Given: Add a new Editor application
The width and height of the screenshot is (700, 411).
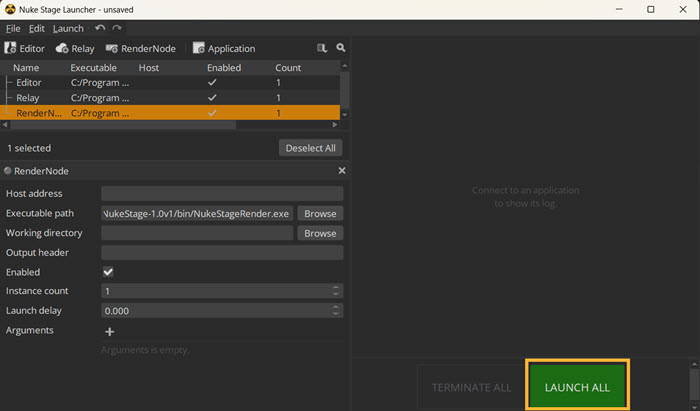Looking at the screenshot, I should point(25,48).
